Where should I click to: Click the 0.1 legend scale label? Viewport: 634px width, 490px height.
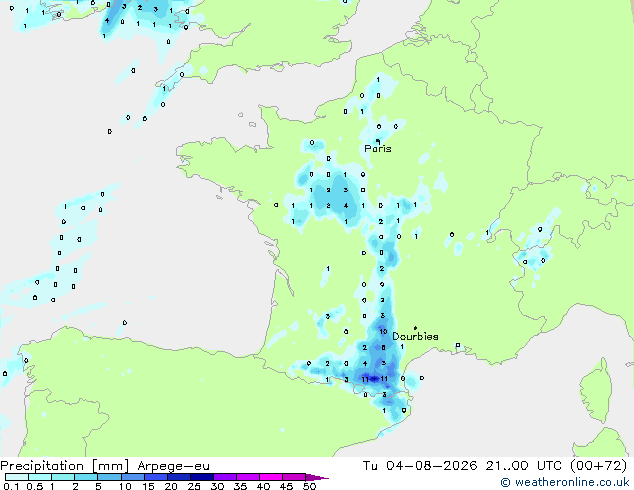click(x=11, y=486)
